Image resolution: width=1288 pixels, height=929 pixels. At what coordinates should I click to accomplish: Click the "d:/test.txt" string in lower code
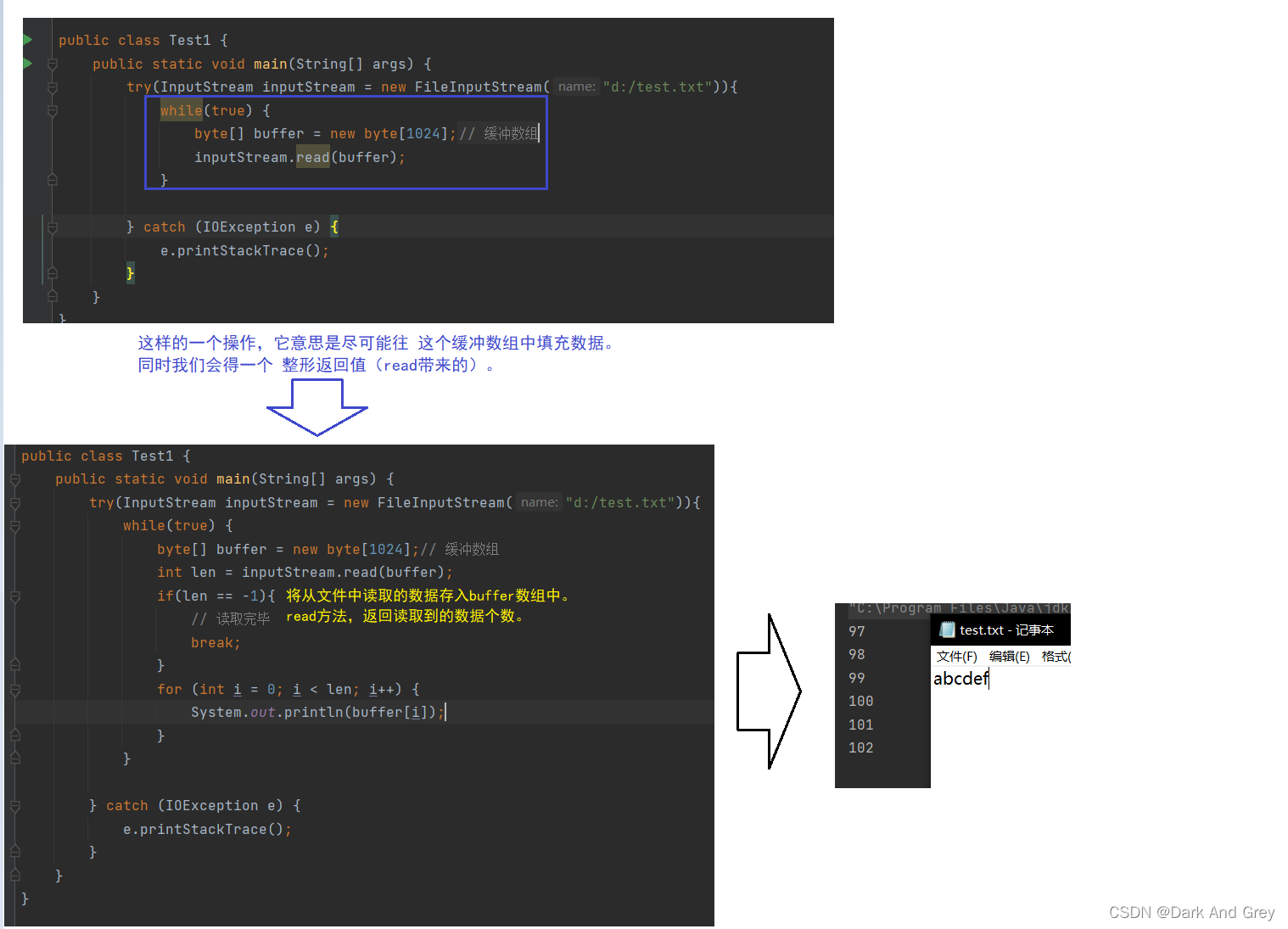620,503
